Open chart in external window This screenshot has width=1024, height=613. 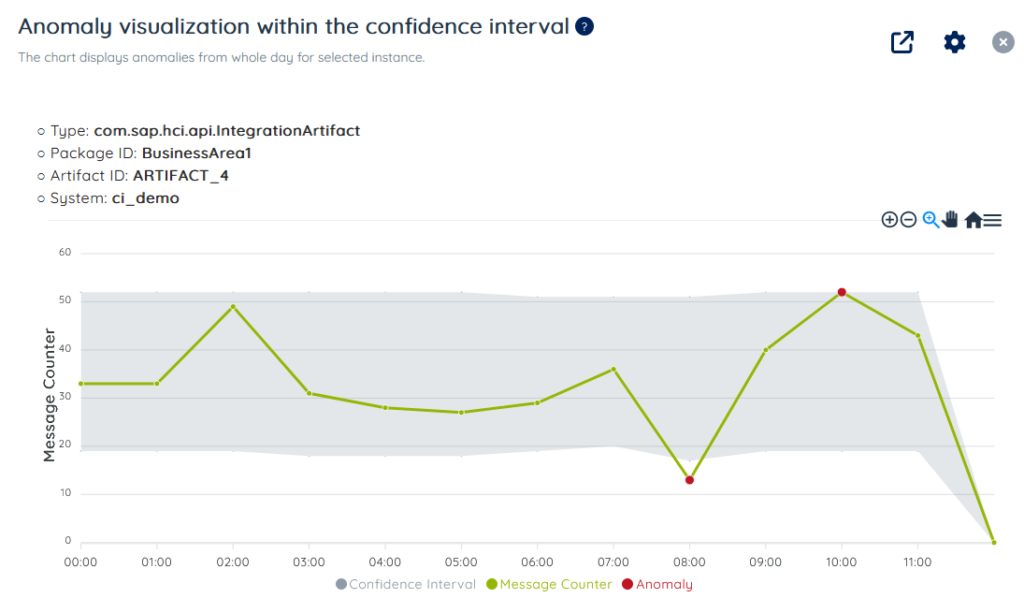point(902,42)
